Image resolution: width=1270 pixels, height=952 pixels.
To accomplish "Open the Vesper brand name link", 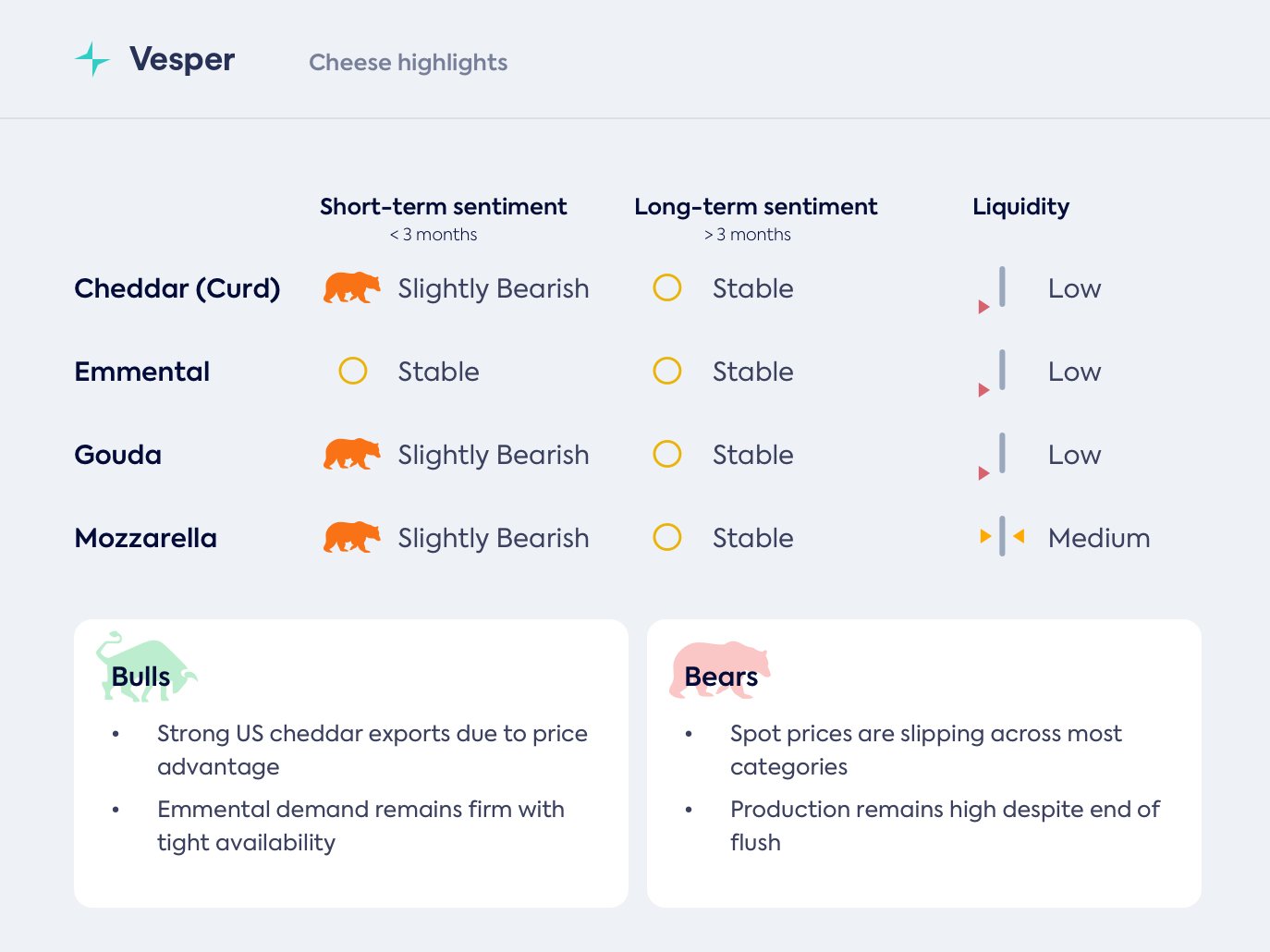I will 182,59.
